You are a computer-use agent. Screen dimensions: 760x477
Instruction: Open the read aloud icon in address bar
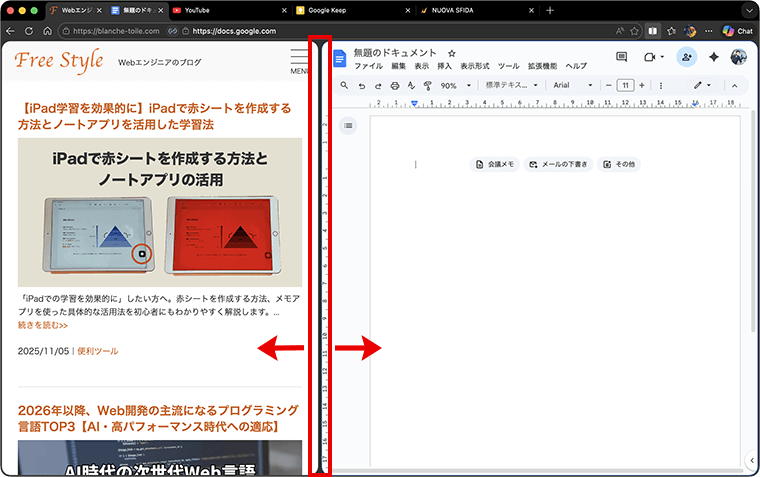619,31
